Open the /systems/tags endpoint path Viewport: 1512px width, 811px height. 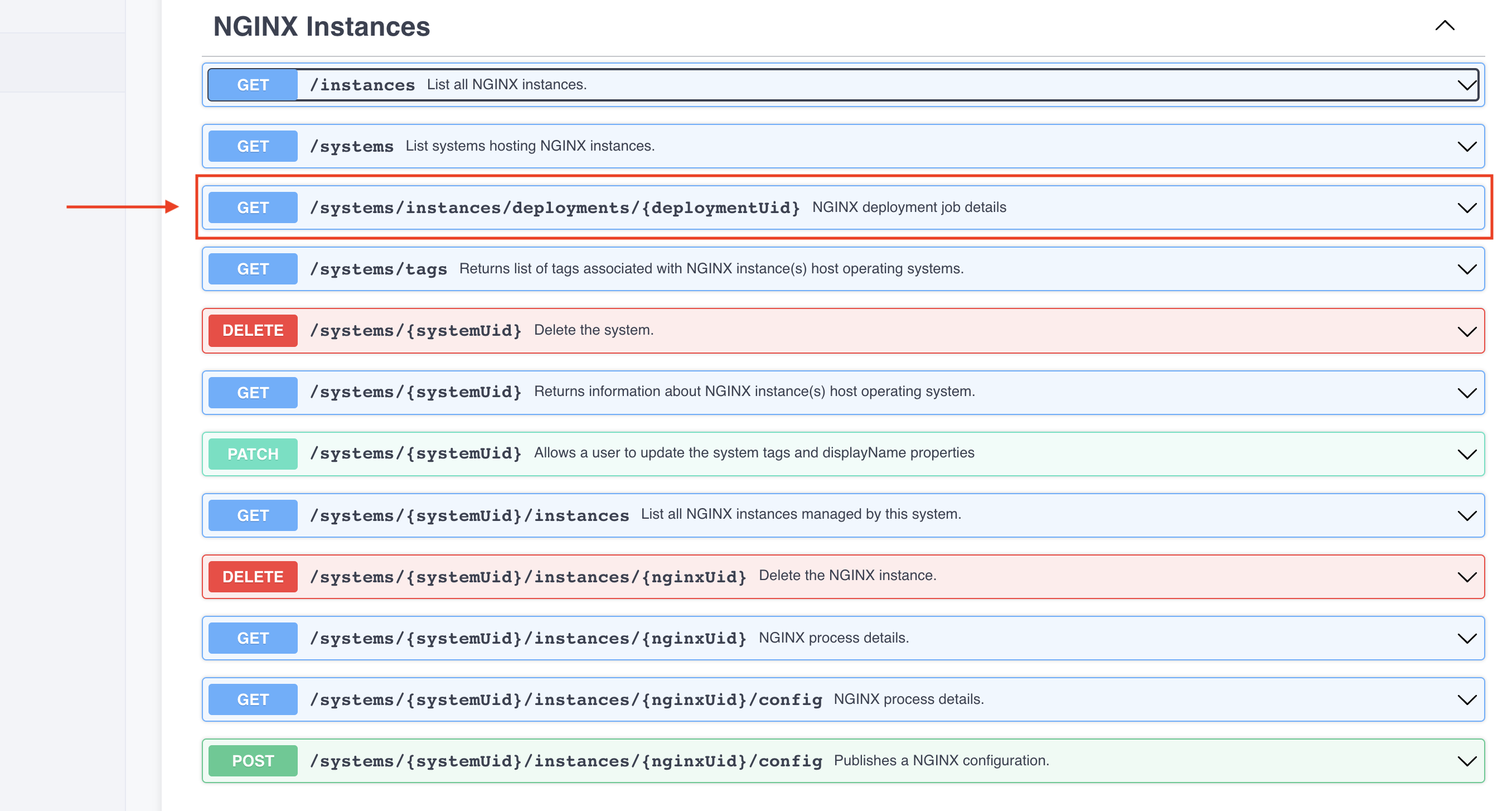(379, 269)
